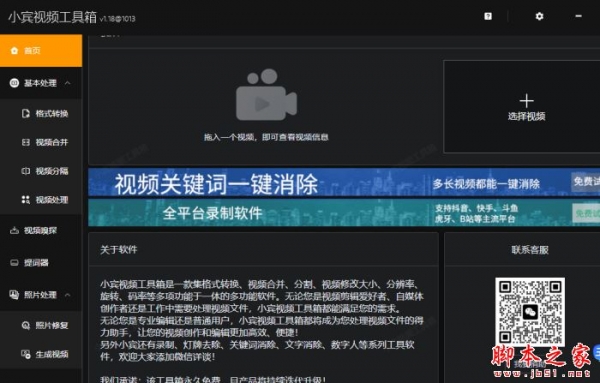Click the 拖入一个视频，即可查看视频信息 hint text
The height and width of the screenshot is (383, 600).
pyautogui.click(x=266, y=137)
